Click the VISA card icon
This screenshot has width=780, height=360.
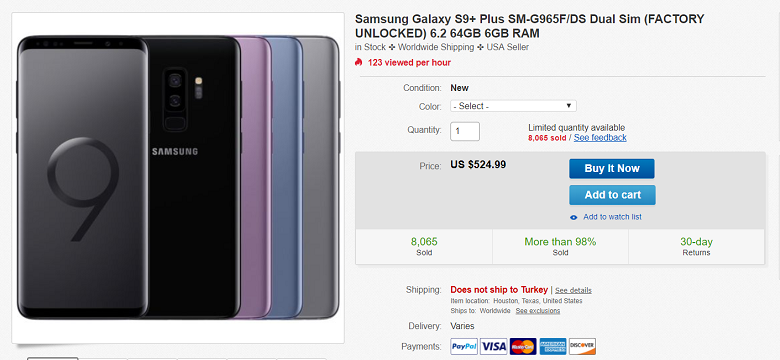click(493, 346)
